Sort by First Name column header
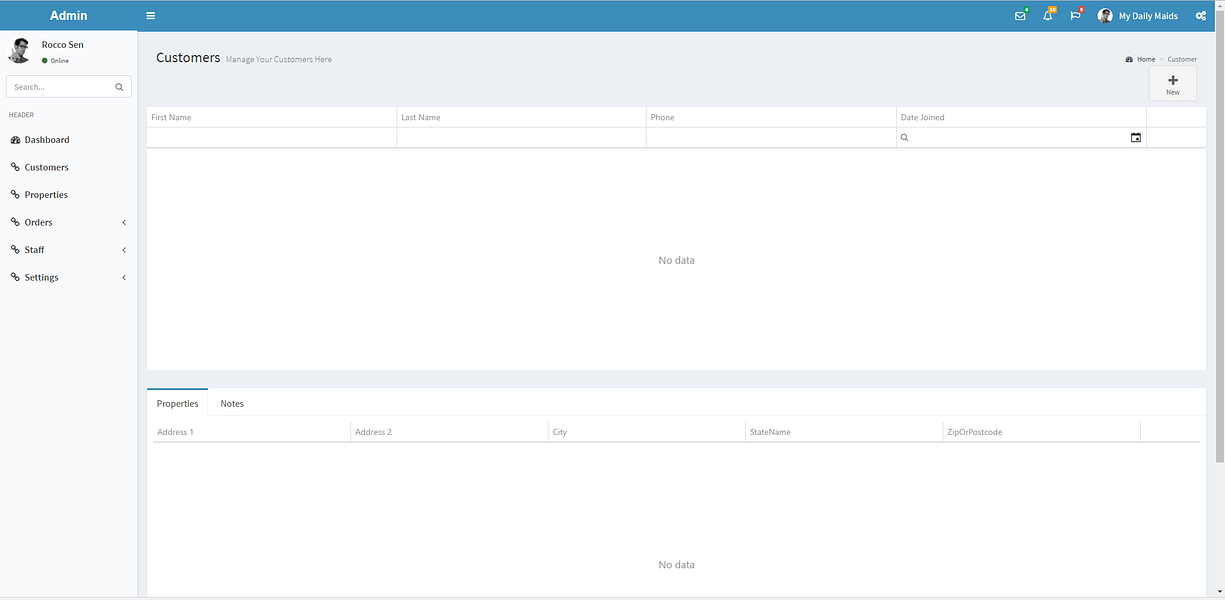Viewport: 1225px width, 600px height. pos(271,117)
